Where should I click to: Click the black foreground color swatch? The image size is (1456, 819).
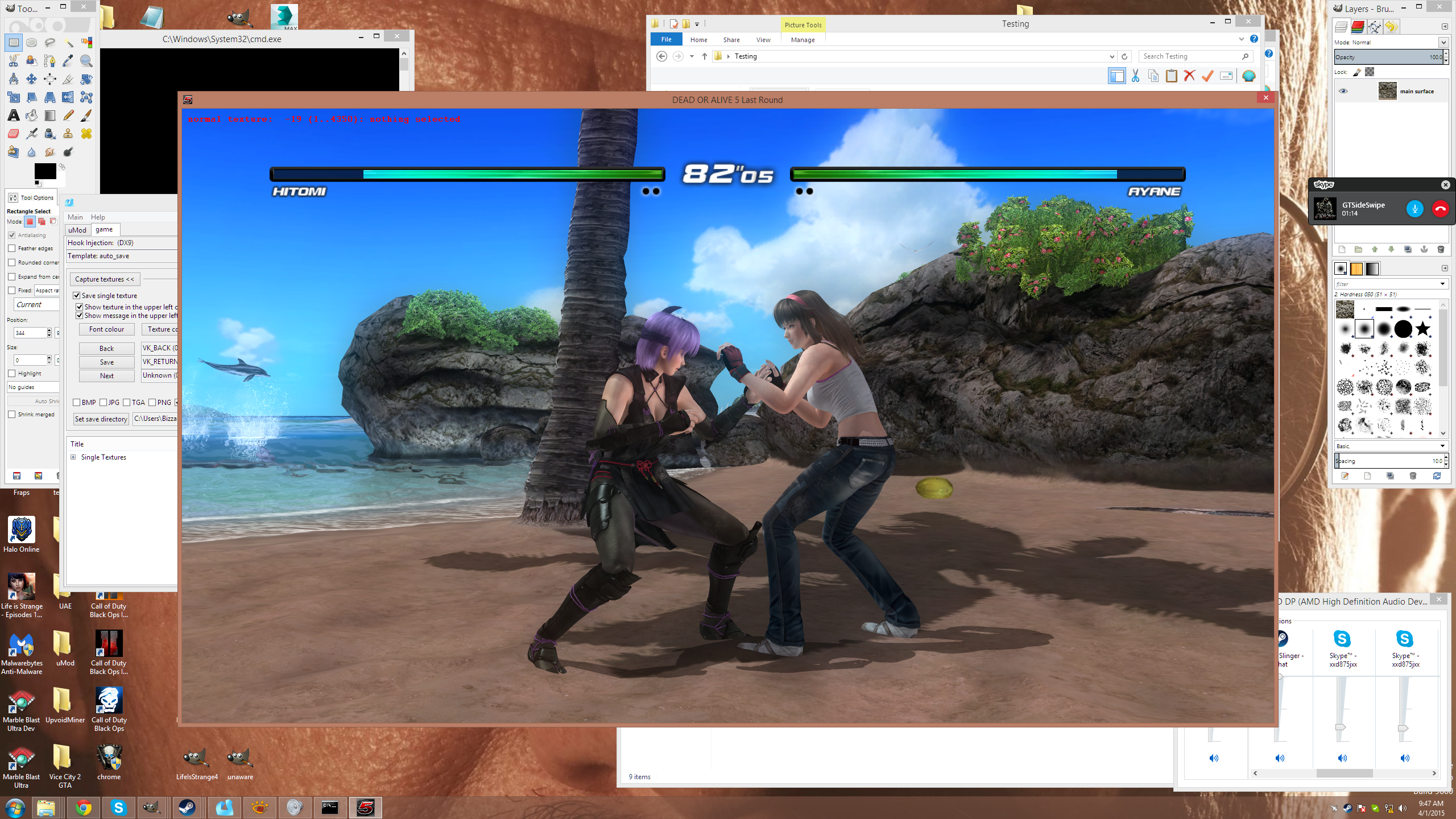[x=45, y=171]
